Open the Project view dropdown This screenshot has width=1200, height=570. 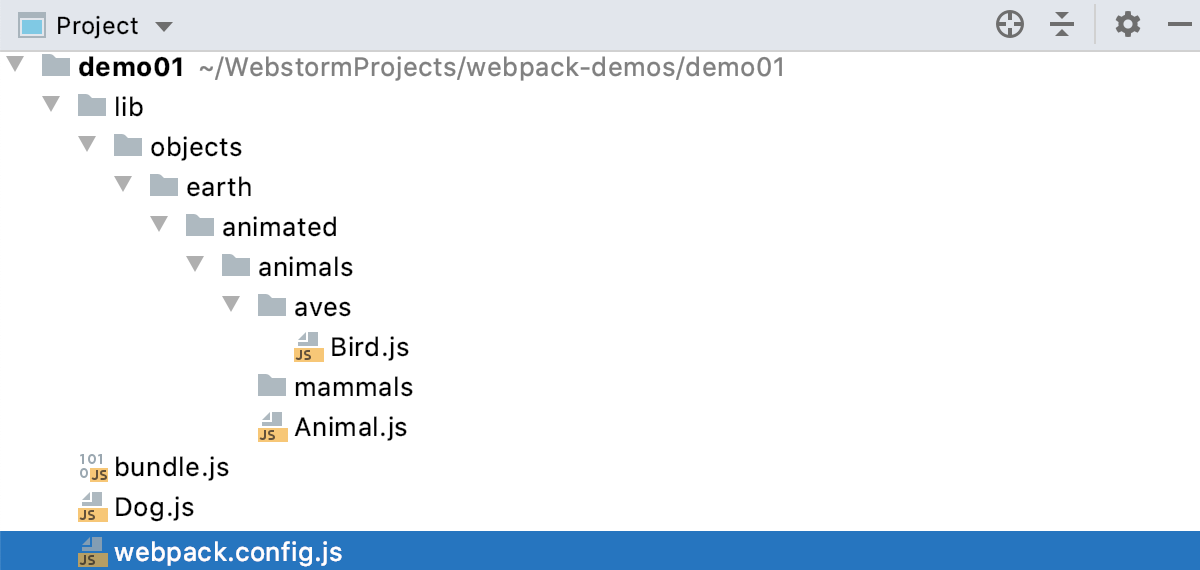(164, 26)
